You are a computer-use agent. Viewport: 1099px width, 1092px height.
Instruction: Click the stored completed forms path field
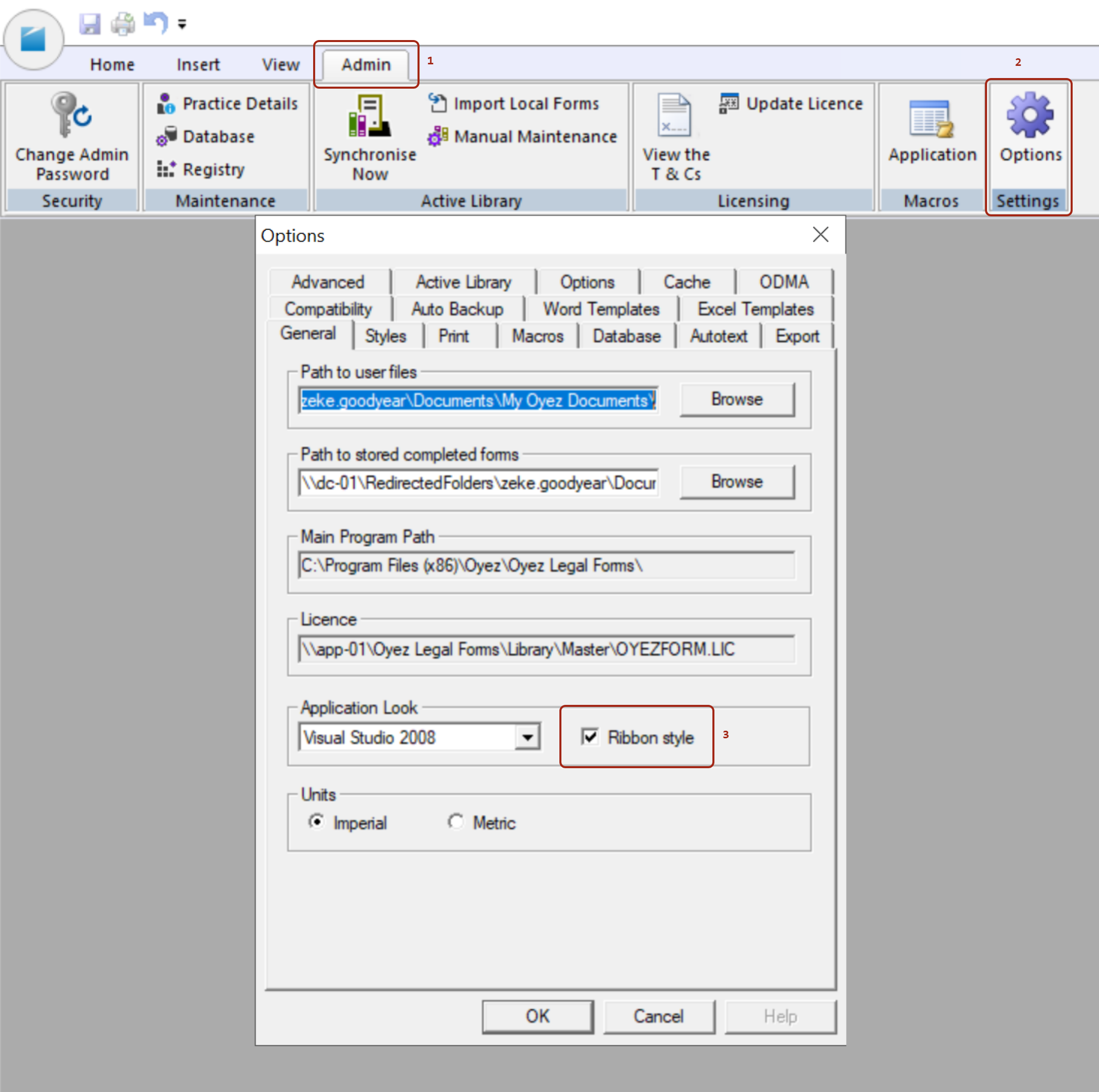coord(478,483)
